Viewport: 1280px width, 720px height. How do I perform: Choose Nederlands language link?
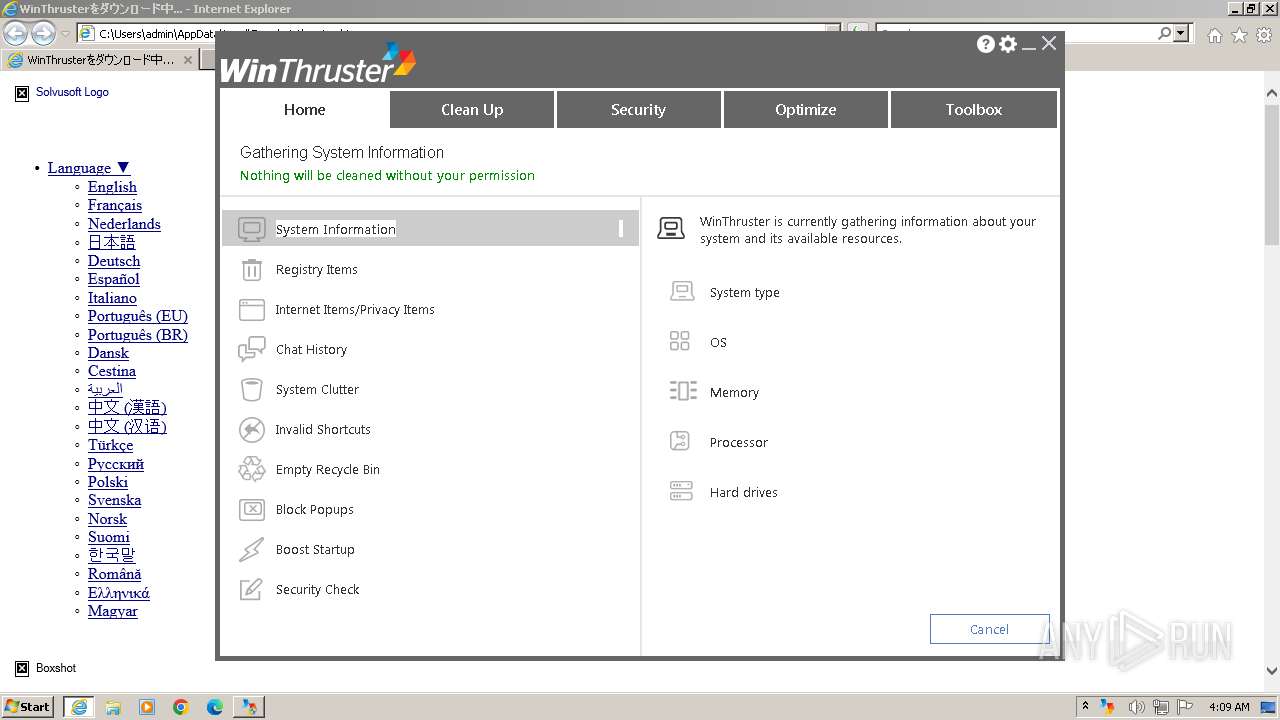[124, 224]
